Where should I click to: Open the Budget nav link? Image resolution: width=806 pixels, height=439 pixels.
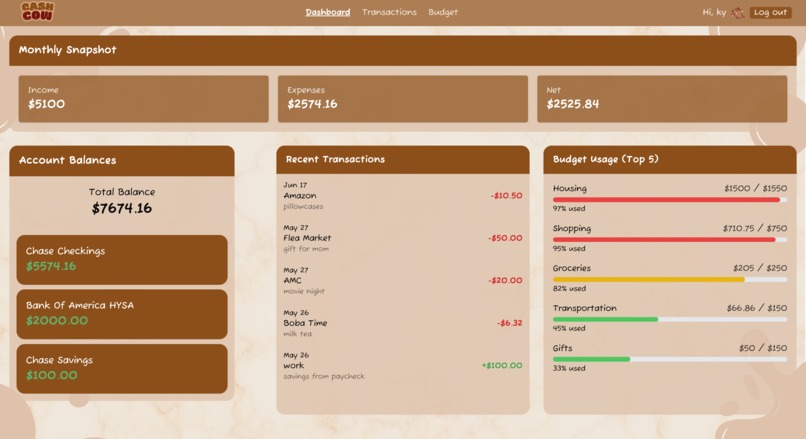[443, 12]
